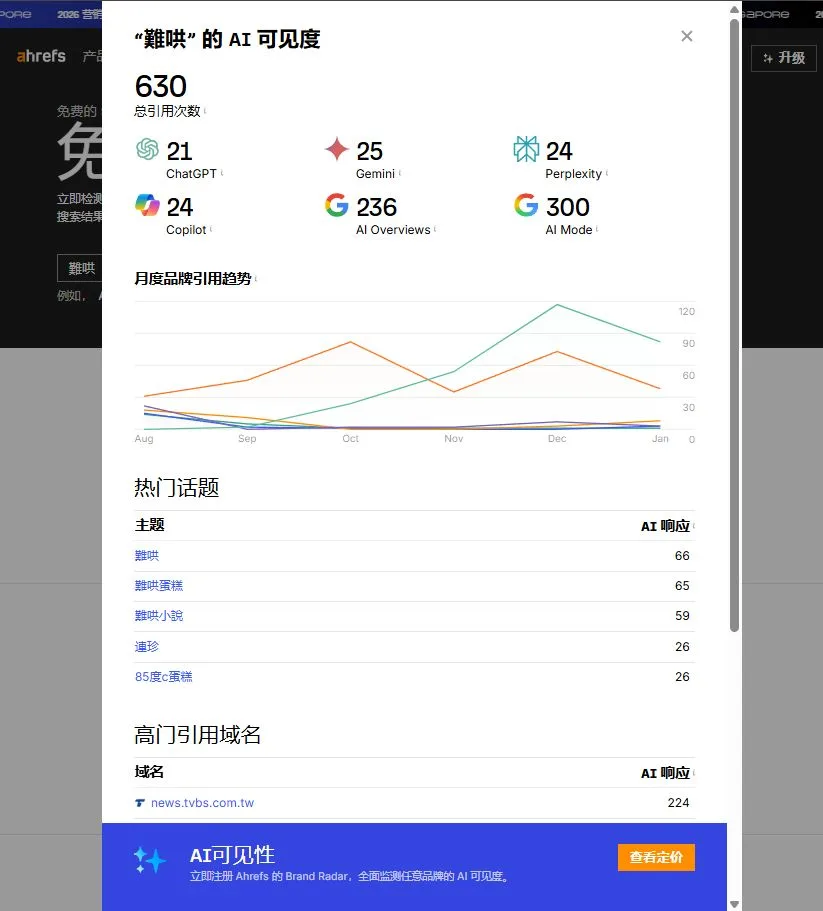This screenshot has height=911, width=823.
Task: Click the sparkle icon in the AI可见性 banner
Action: [x=150, y=860]
